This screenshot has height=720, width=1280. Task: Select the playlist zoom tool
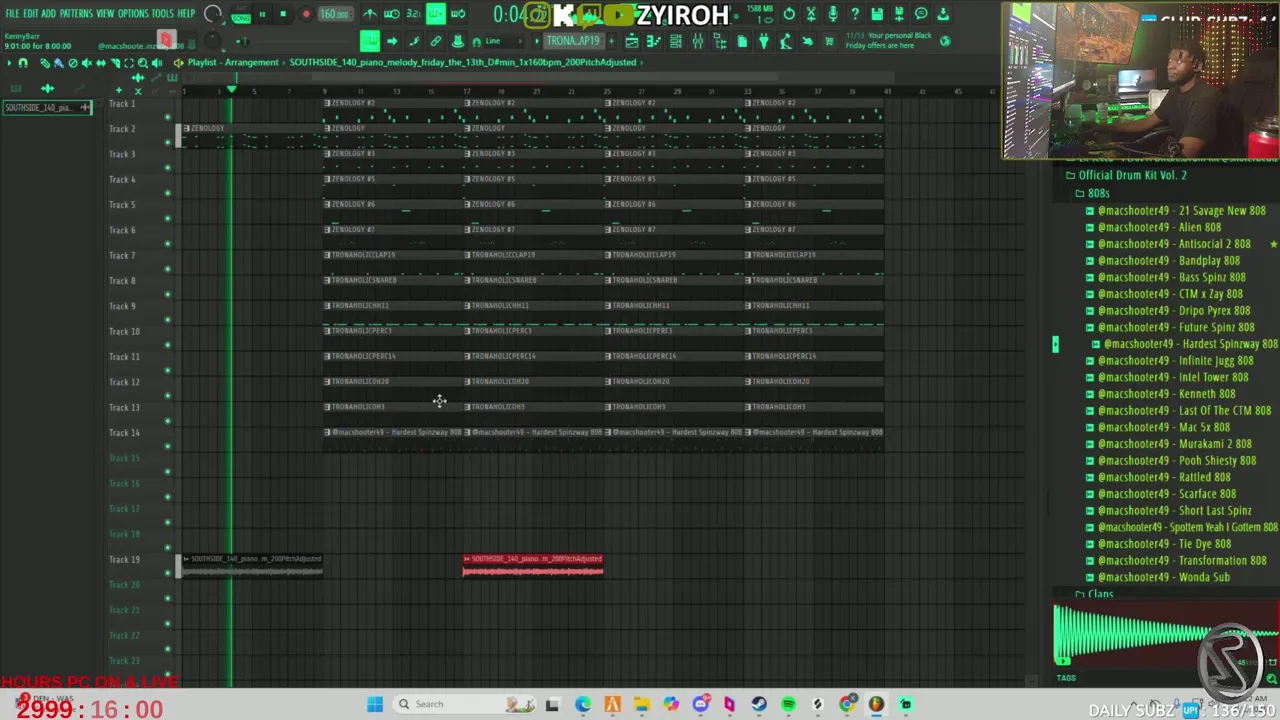click(x=142, y=63)
